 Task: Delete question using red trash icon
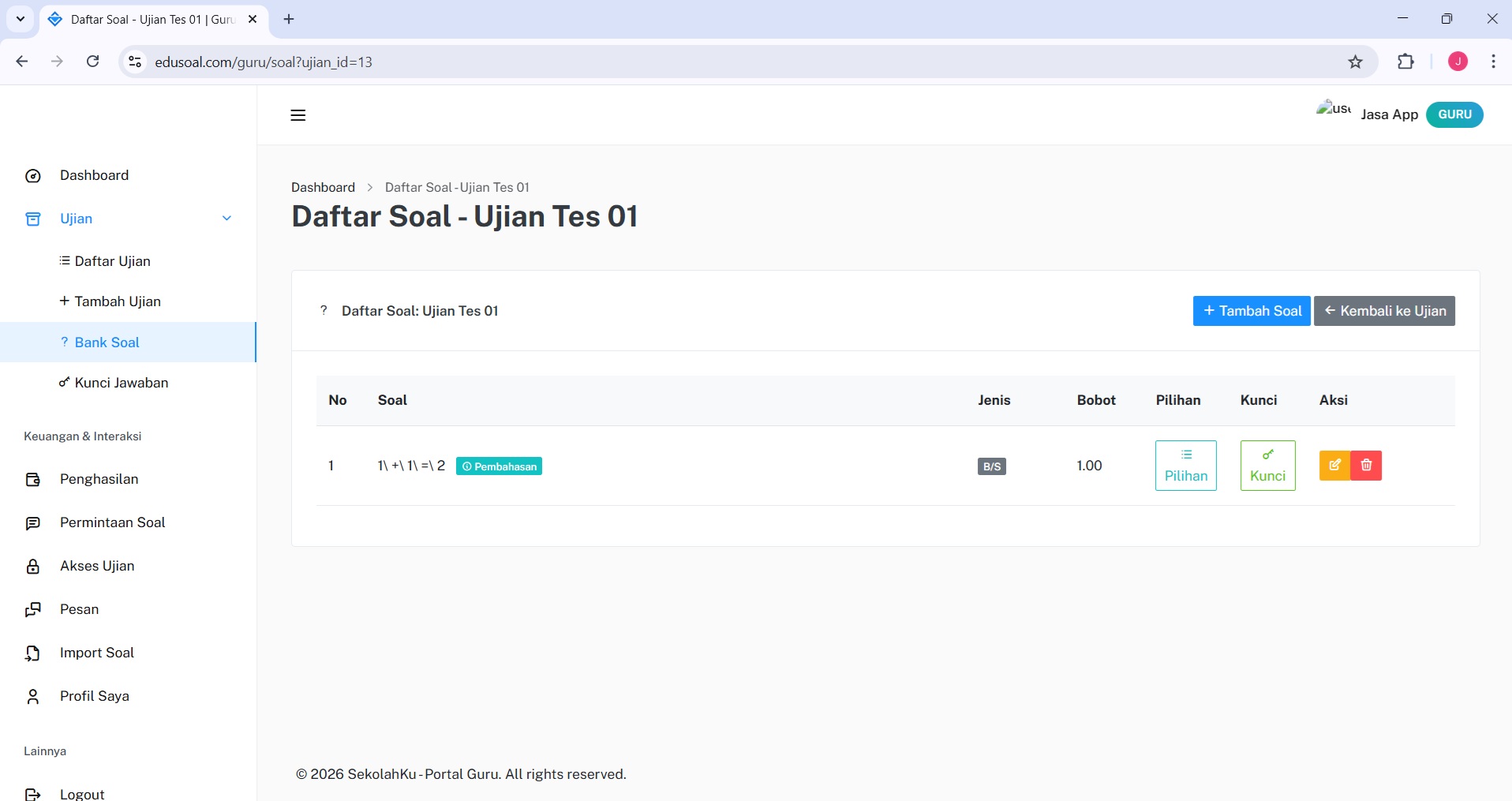coord(1366,466)
